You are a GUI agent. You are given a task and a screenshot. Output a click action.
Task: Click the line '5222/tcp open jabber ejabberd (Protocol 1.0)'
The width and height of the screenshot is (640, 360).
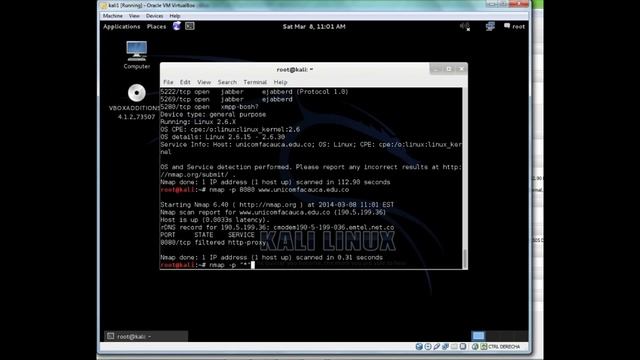point(254,92)
